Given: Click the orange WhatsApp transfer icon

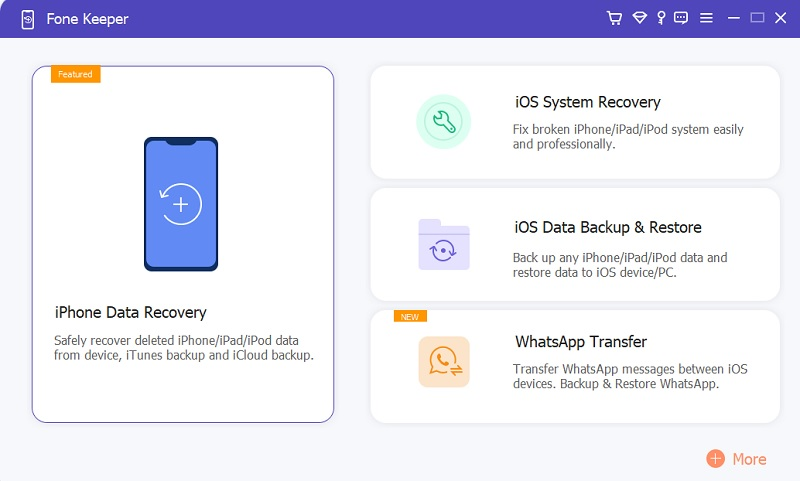Looking at the screenshot, I should [x=443, y=362].
